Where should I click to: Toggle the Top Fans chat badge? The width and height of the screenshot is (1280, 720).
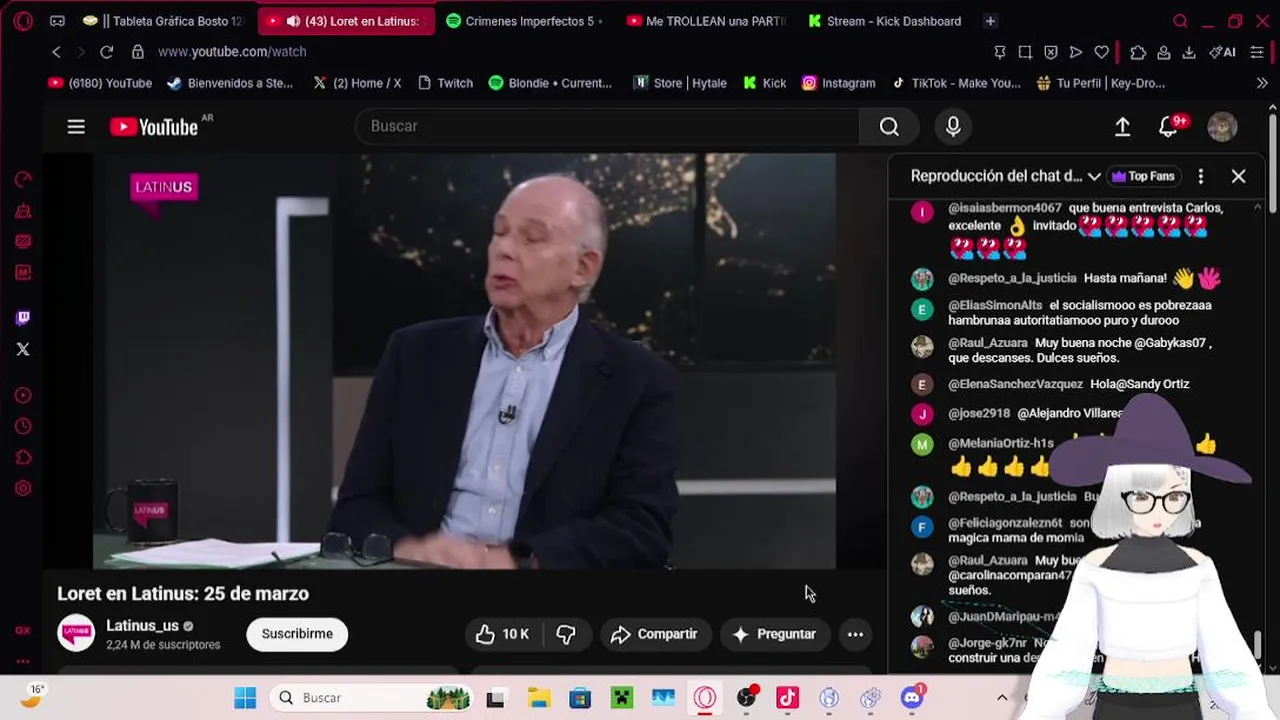click(1142, 176)
